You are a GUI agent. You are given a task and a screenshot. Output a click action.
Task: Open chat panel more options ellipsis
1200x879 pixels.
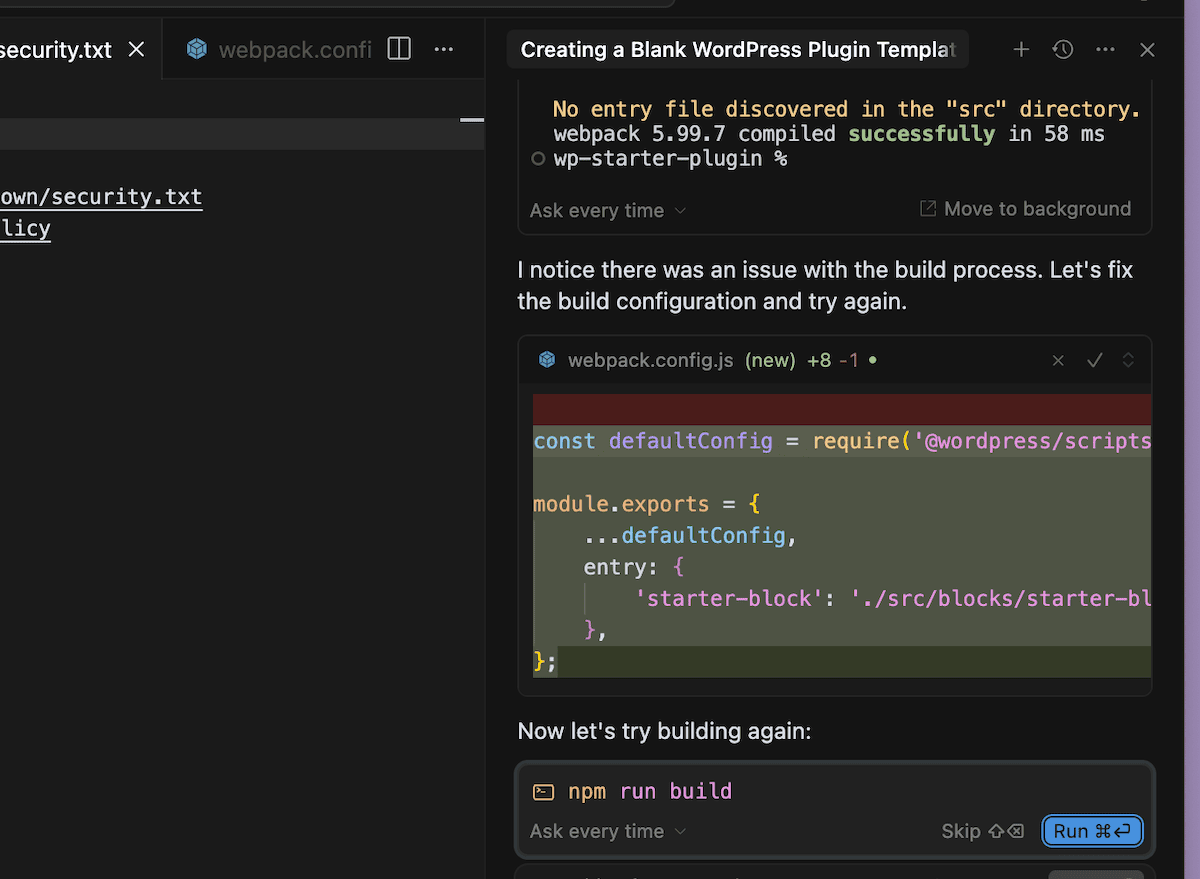[1105, 49]
